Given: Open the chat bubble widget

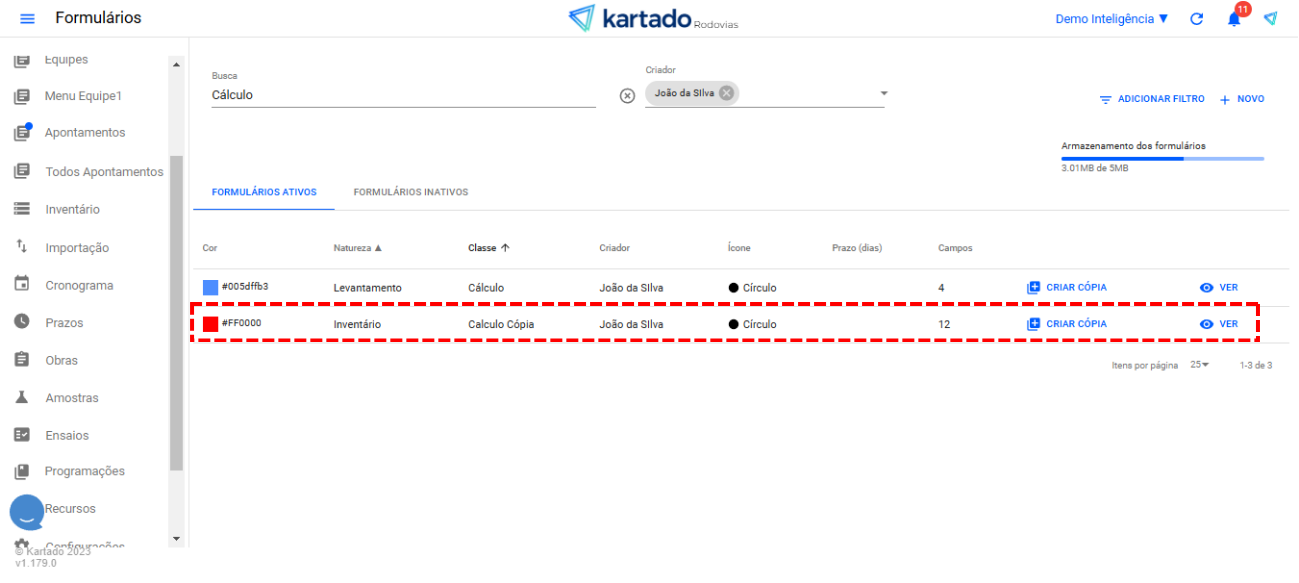Looking at the screenshot, I should tap(27, 512).
